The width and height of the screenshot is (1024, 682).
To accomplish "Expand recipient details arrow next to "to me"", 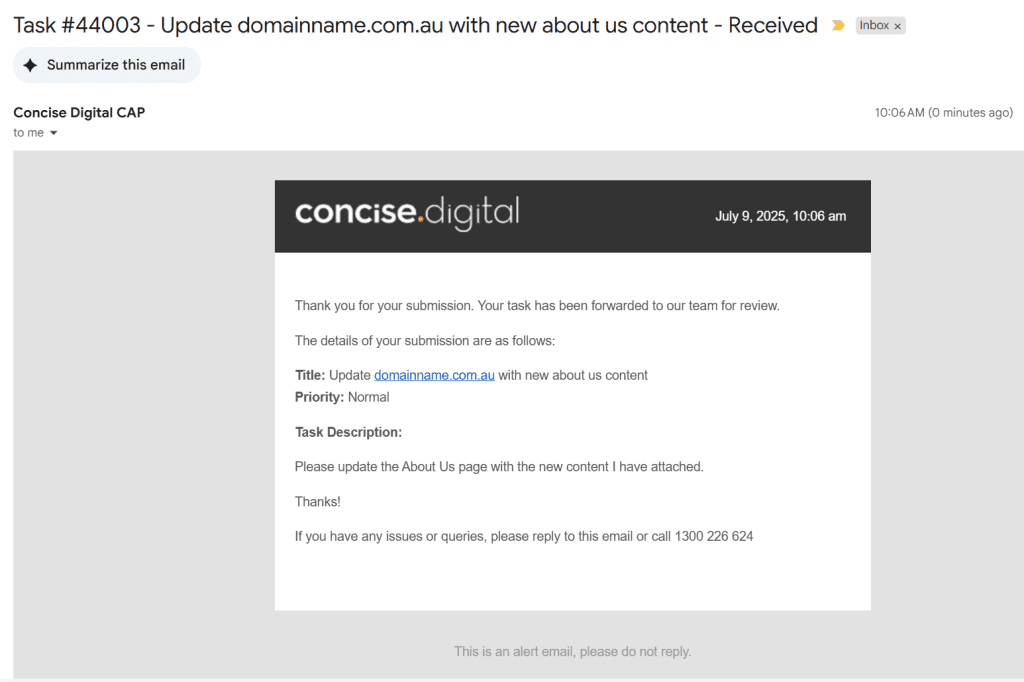I will [54, 133].
